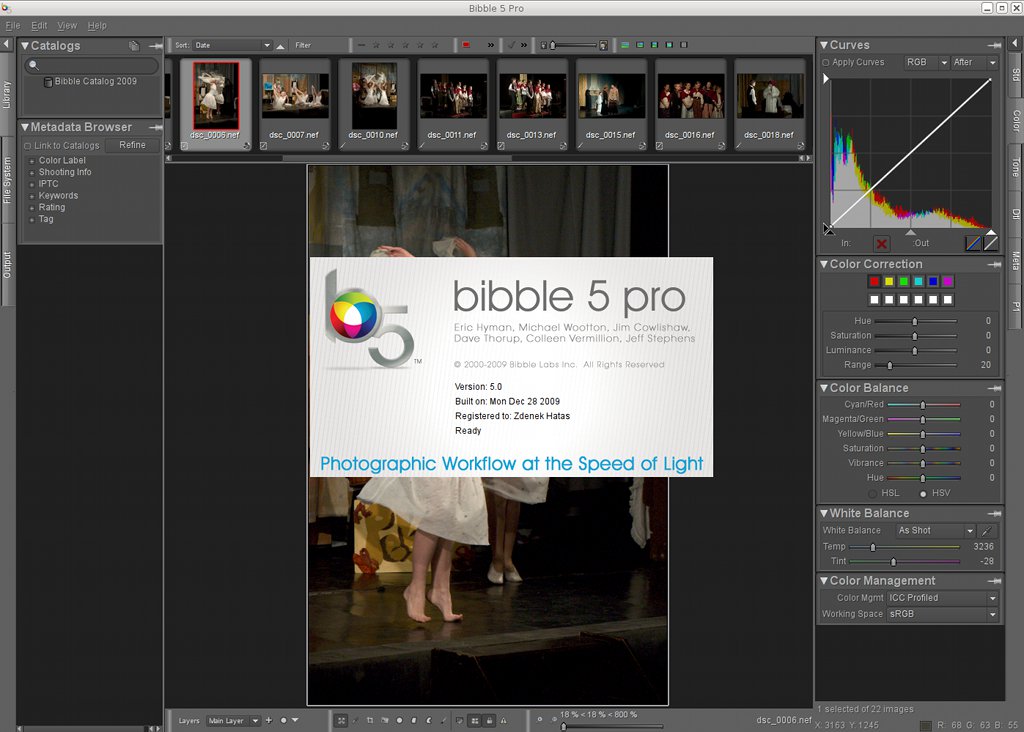Select the HSL radio button

pos(872,493)
